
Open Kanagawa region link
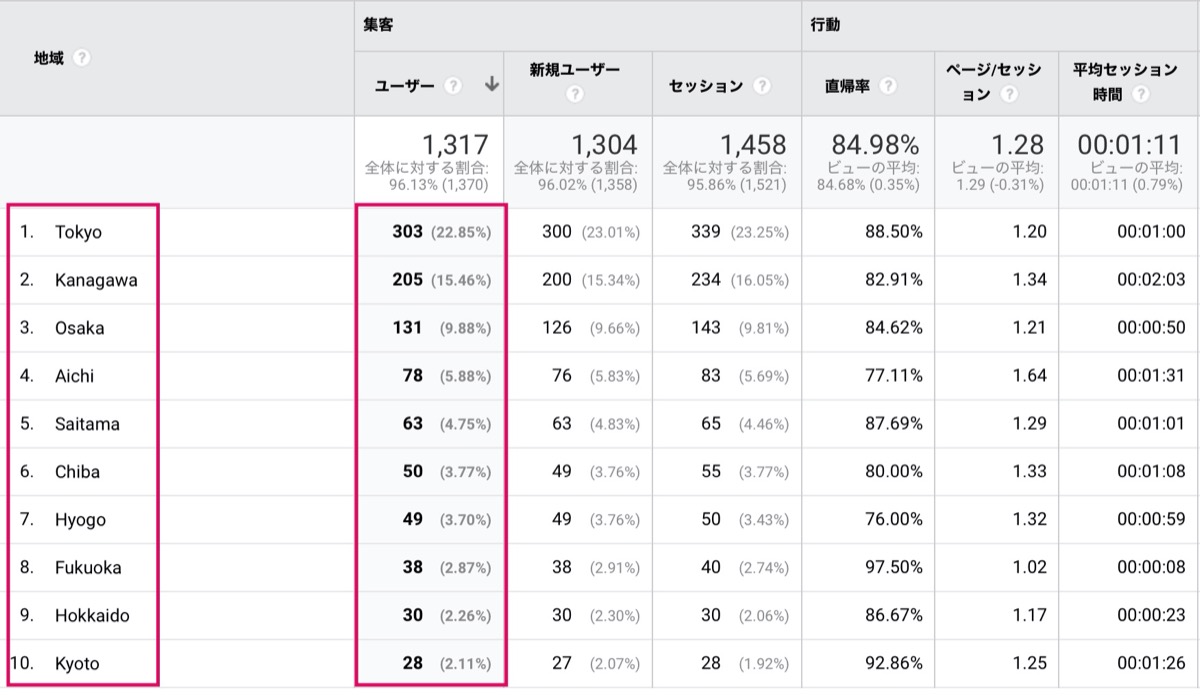[96, 280]
